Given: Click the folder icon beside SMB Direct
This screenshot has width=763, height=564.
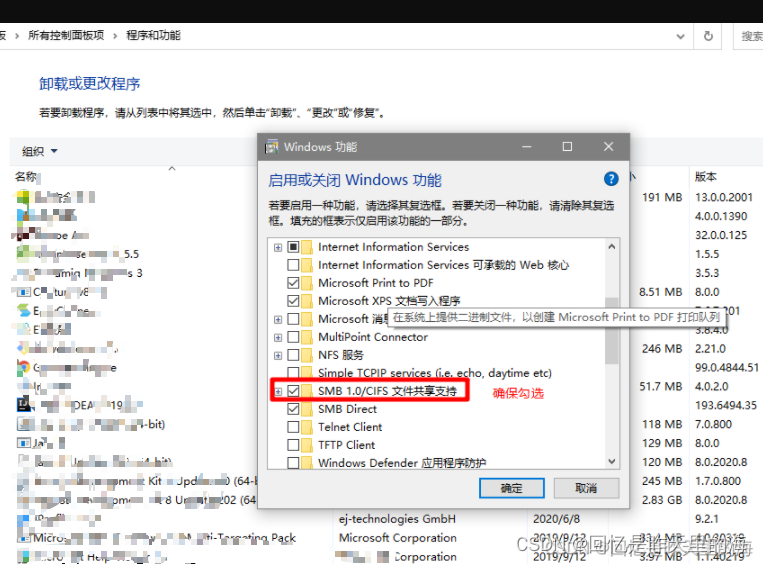Looking at the screenshot, I should (x=307, y=409).
